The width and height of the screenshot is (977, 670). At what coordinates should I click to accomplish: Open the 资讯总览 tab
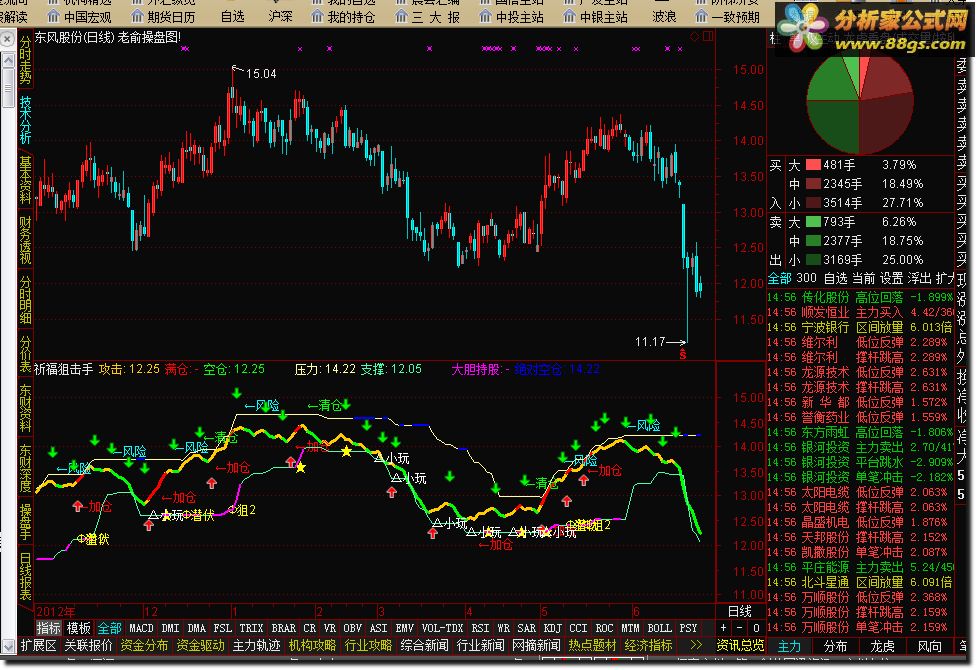pyautogui.click(x=740, y=645)
